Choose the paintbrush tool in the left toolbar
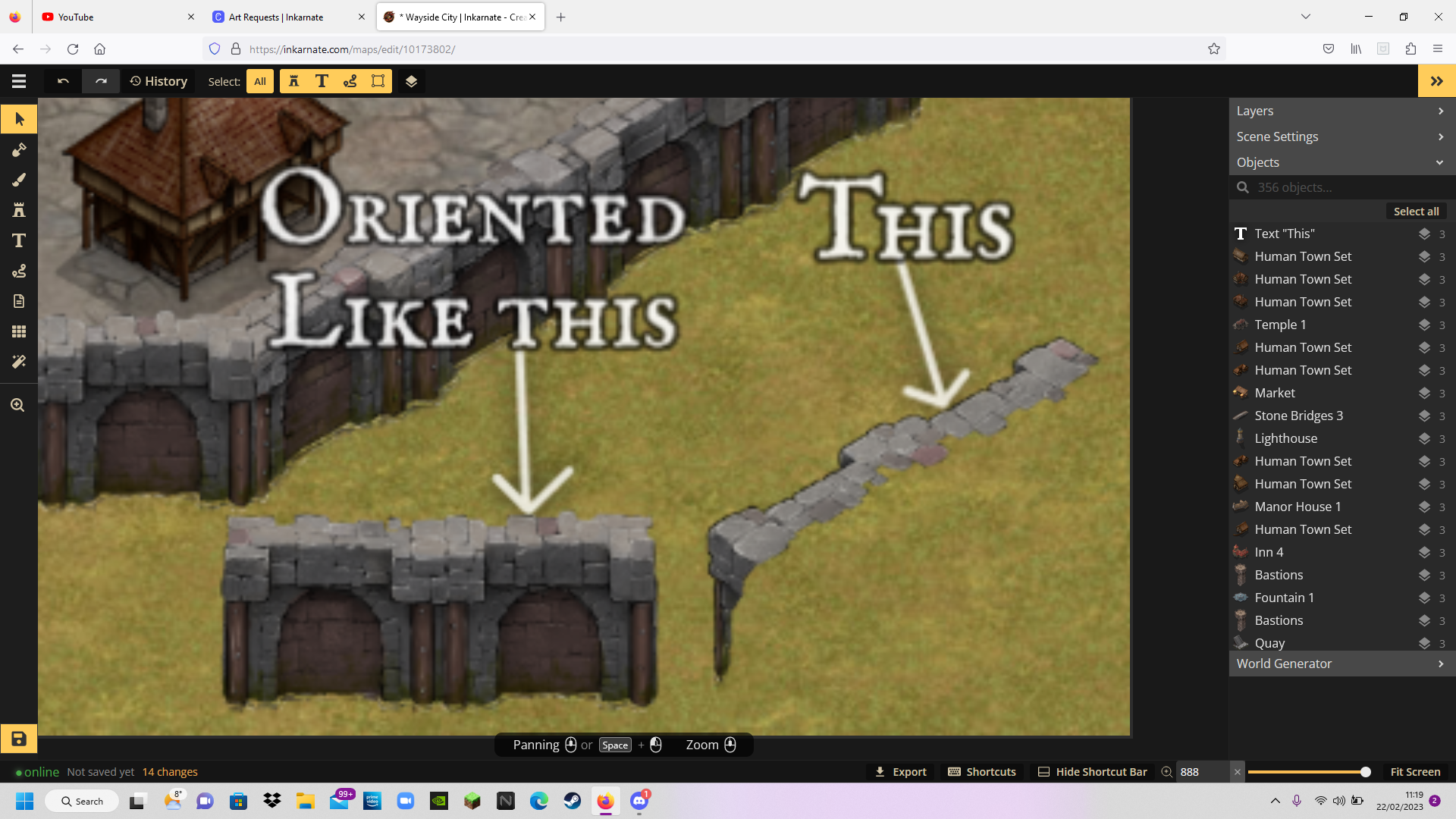Viewport: 1456px width, 819px height. (19, 180)
